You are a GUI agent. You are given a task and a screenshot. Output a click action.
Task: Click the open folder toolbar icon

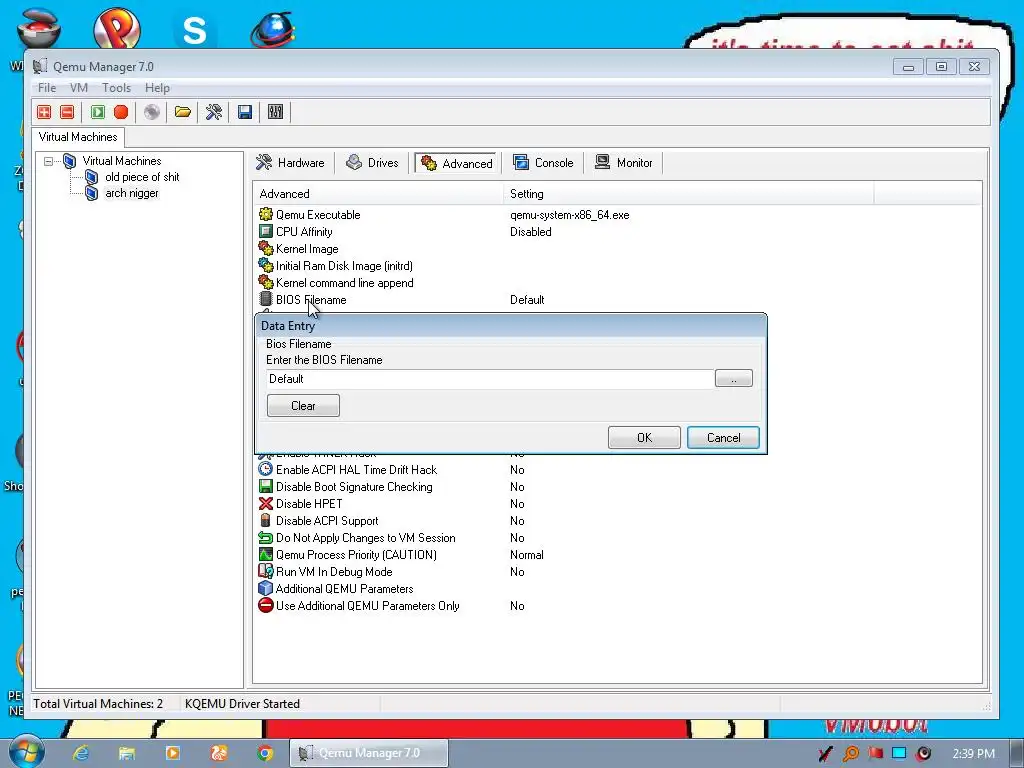point(183,112)
